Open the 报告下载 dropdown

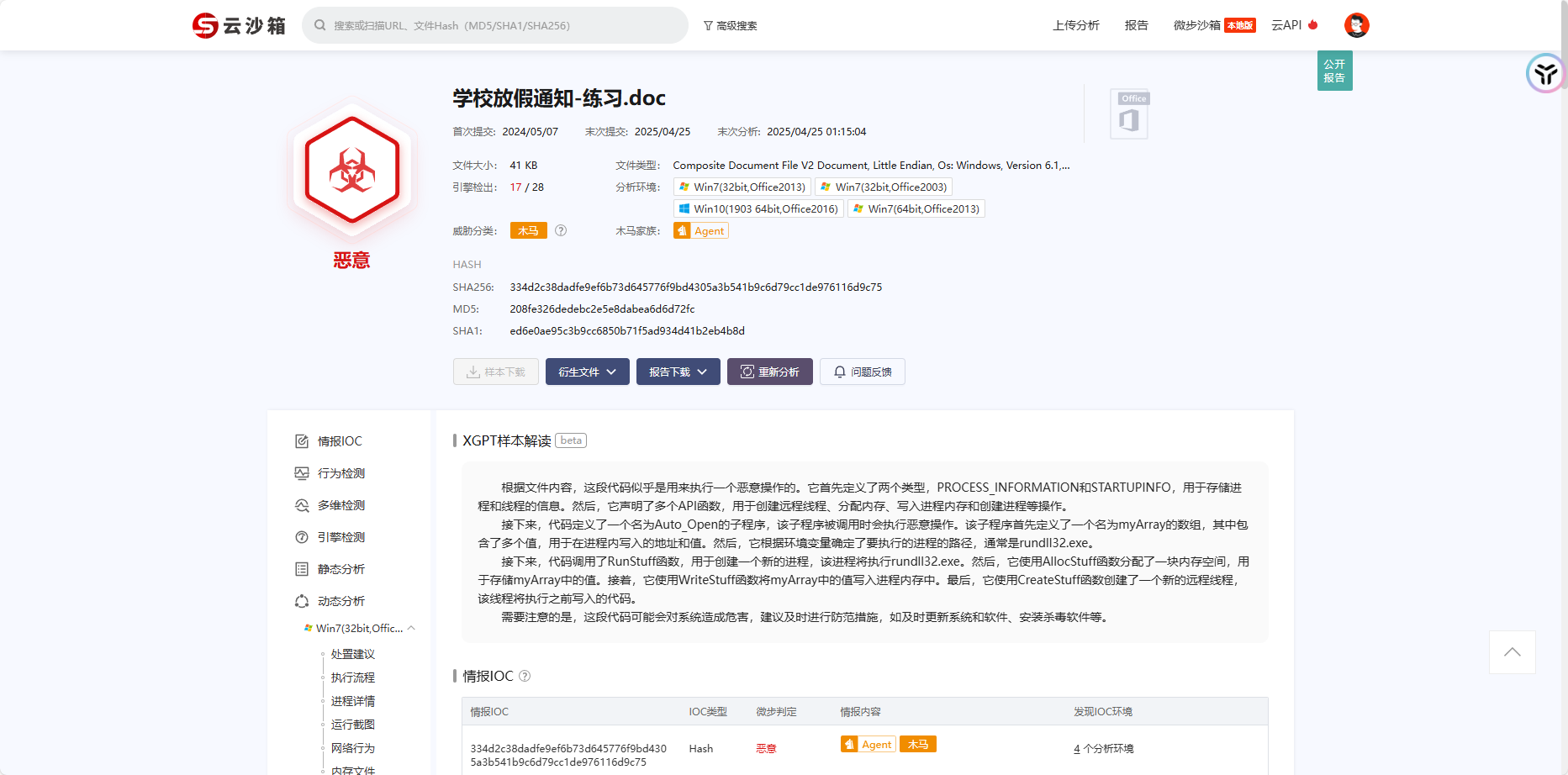pyautogui.click(x=678, y=372)
